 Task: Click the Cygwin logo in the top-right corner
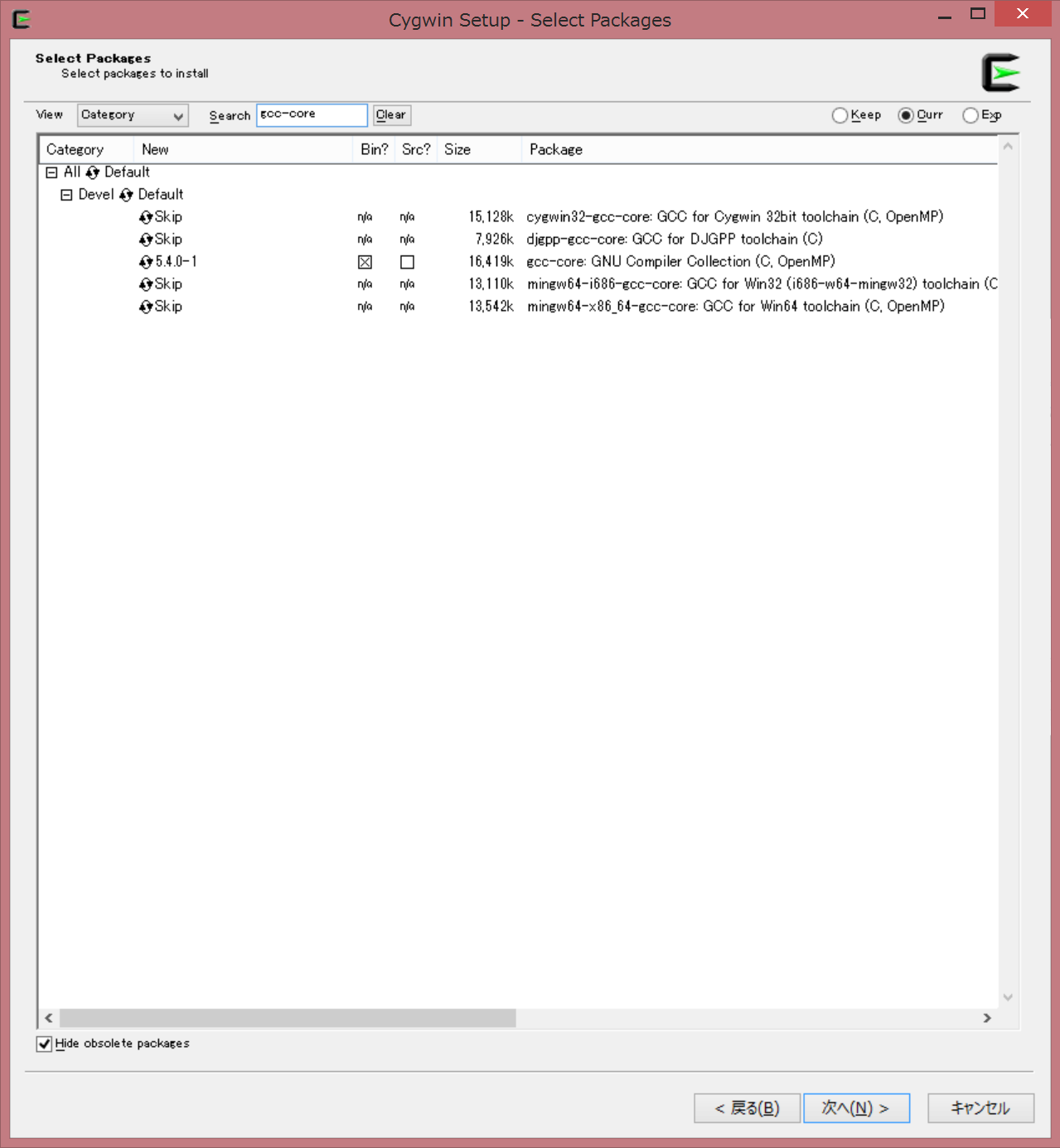pos(999,70)
